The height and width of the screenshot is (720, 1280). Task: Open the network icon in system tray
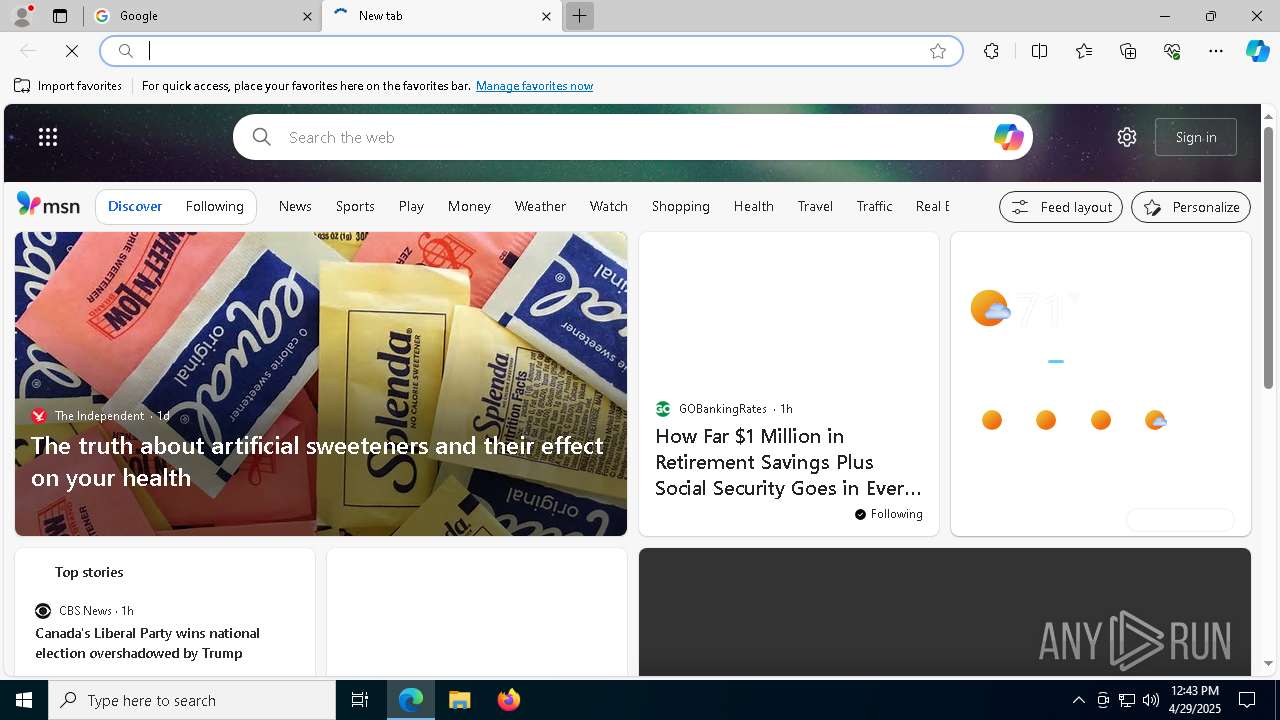1127,700
